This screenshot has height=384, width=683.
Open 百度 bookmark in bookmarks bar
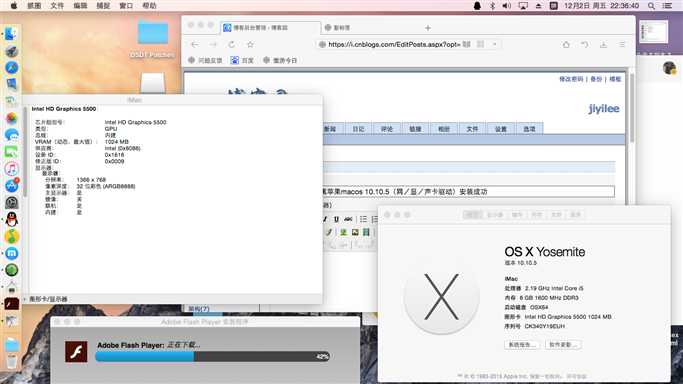[242, 61]
